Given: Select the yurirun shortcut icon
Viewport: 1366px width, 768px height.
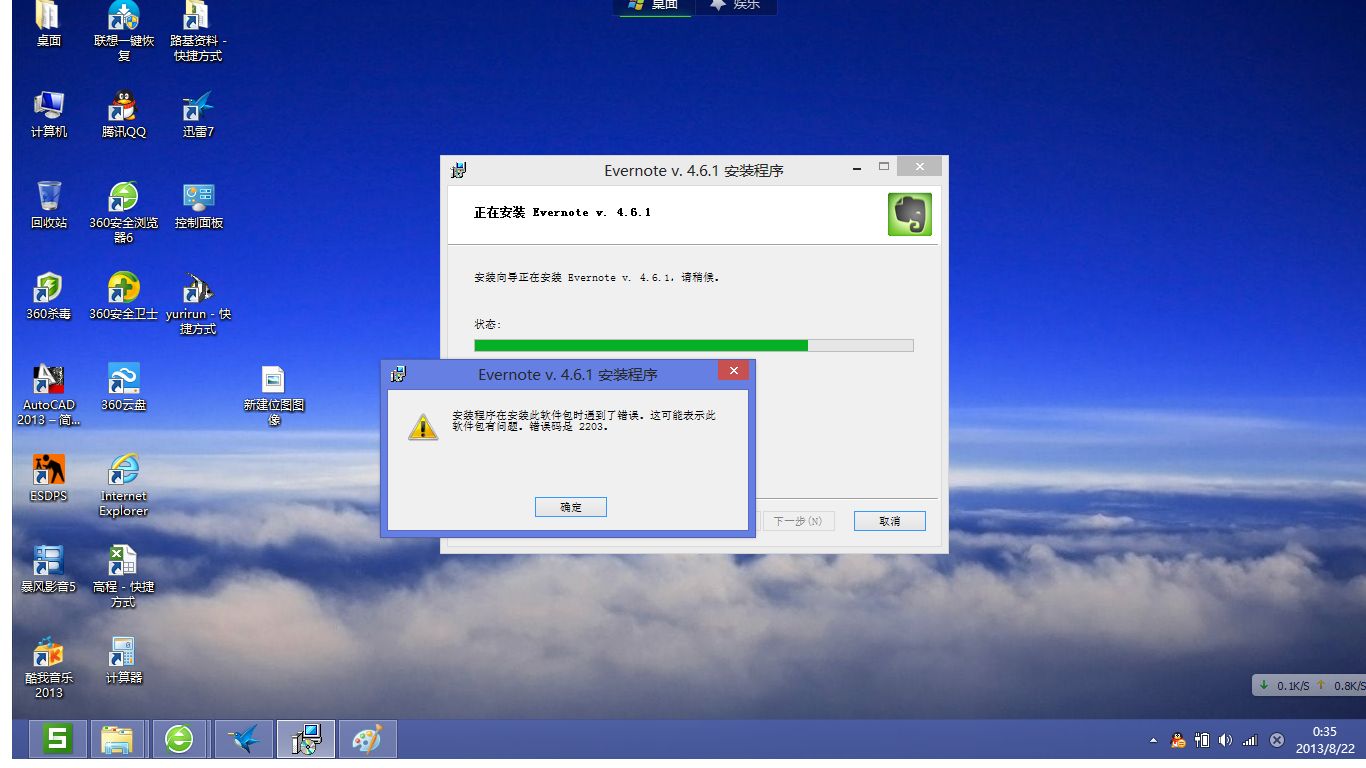Looking at the screenshot, I should click(x=198, y=303).
